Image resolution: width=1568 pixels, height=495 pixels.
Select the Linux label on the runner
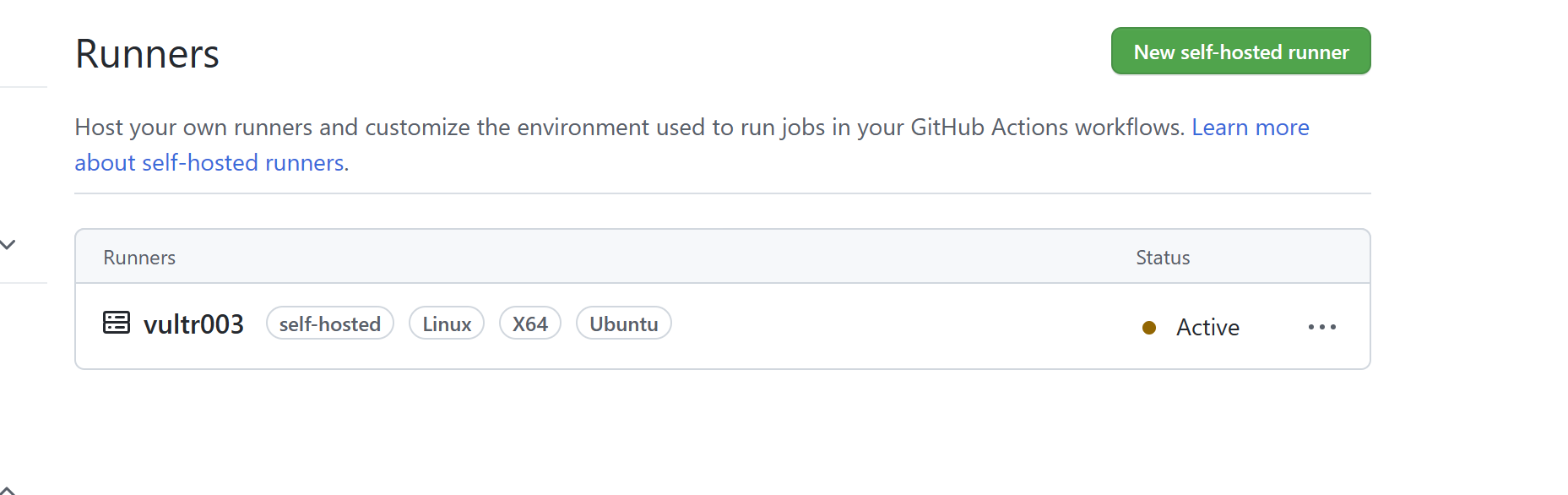click(x=446, y=323)
